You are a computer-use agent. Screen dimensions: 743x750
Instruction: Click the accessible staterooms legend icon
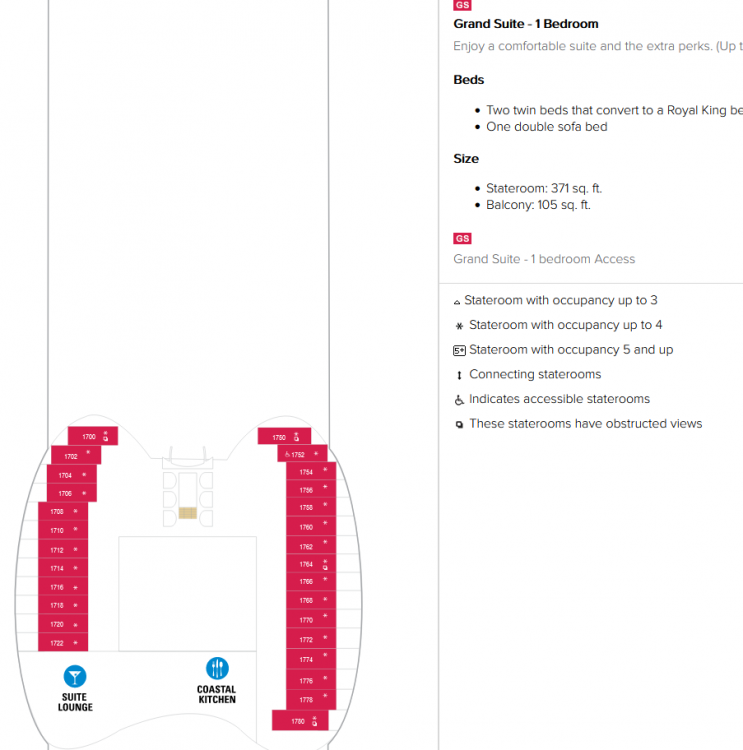[x=459, y=400]
